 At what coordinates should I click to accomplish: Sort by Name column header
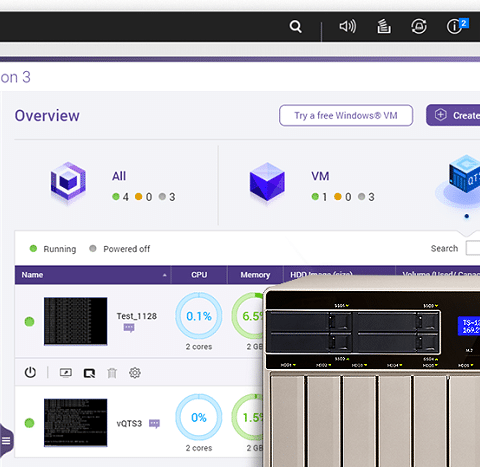click(93, 275)
